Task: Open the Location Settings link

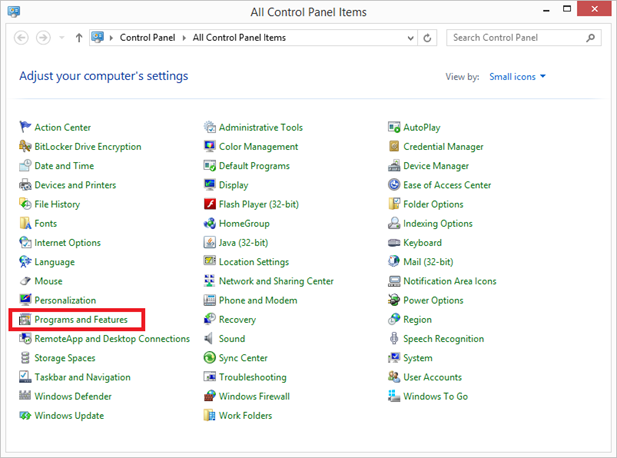Action: point(254,262)
